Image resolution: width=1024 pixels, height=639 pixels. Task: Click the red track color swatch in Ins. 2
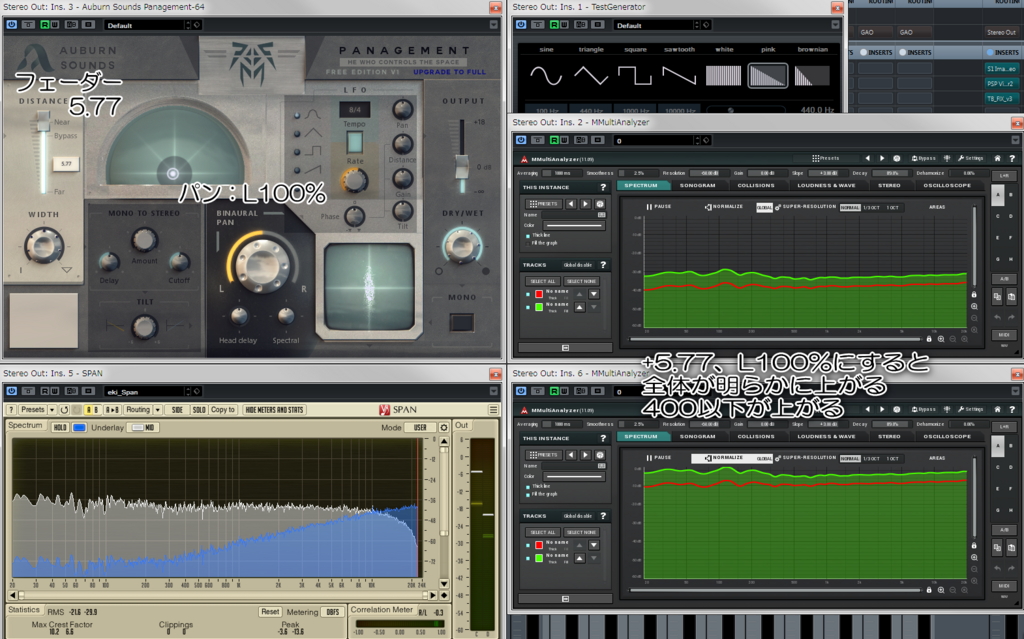click(539, 294)
